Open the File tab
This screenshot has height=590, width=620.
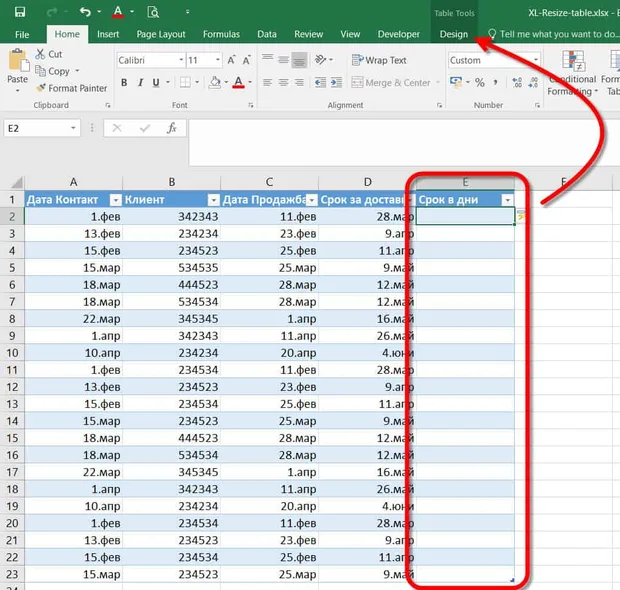(22, 34)
